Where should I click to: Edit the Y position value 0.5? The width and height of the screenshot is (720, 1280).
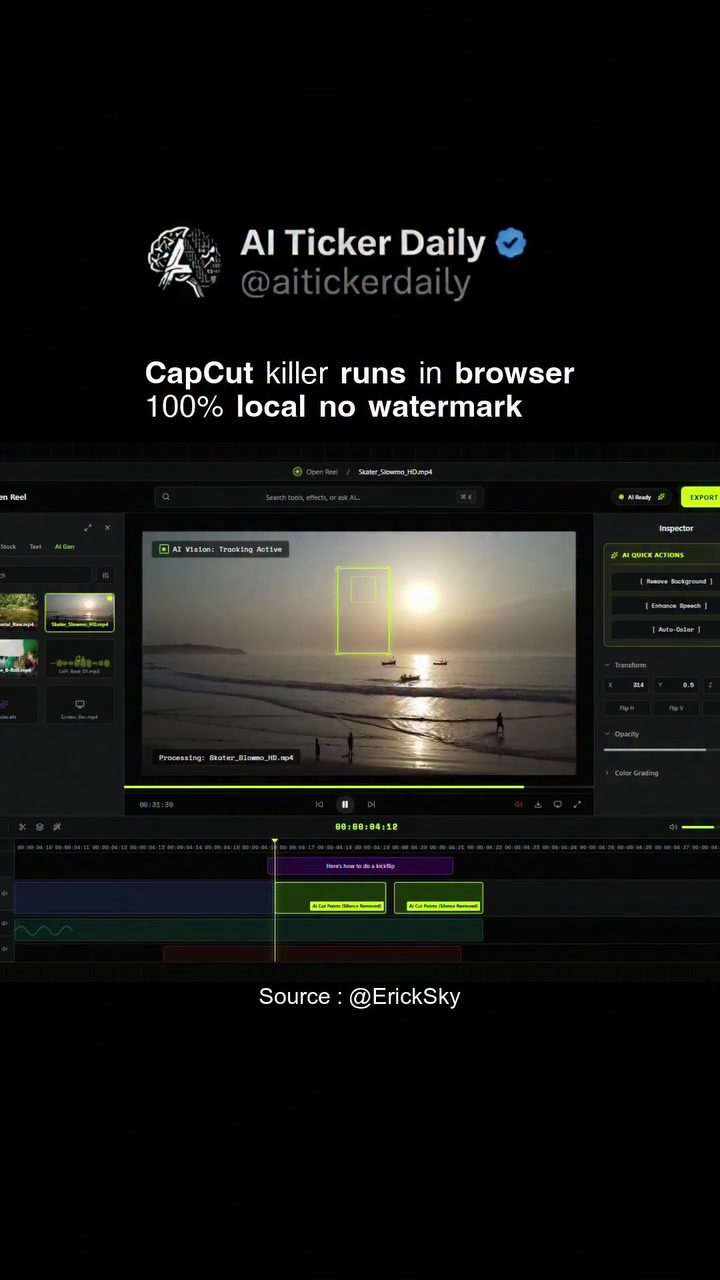[677, 685]
